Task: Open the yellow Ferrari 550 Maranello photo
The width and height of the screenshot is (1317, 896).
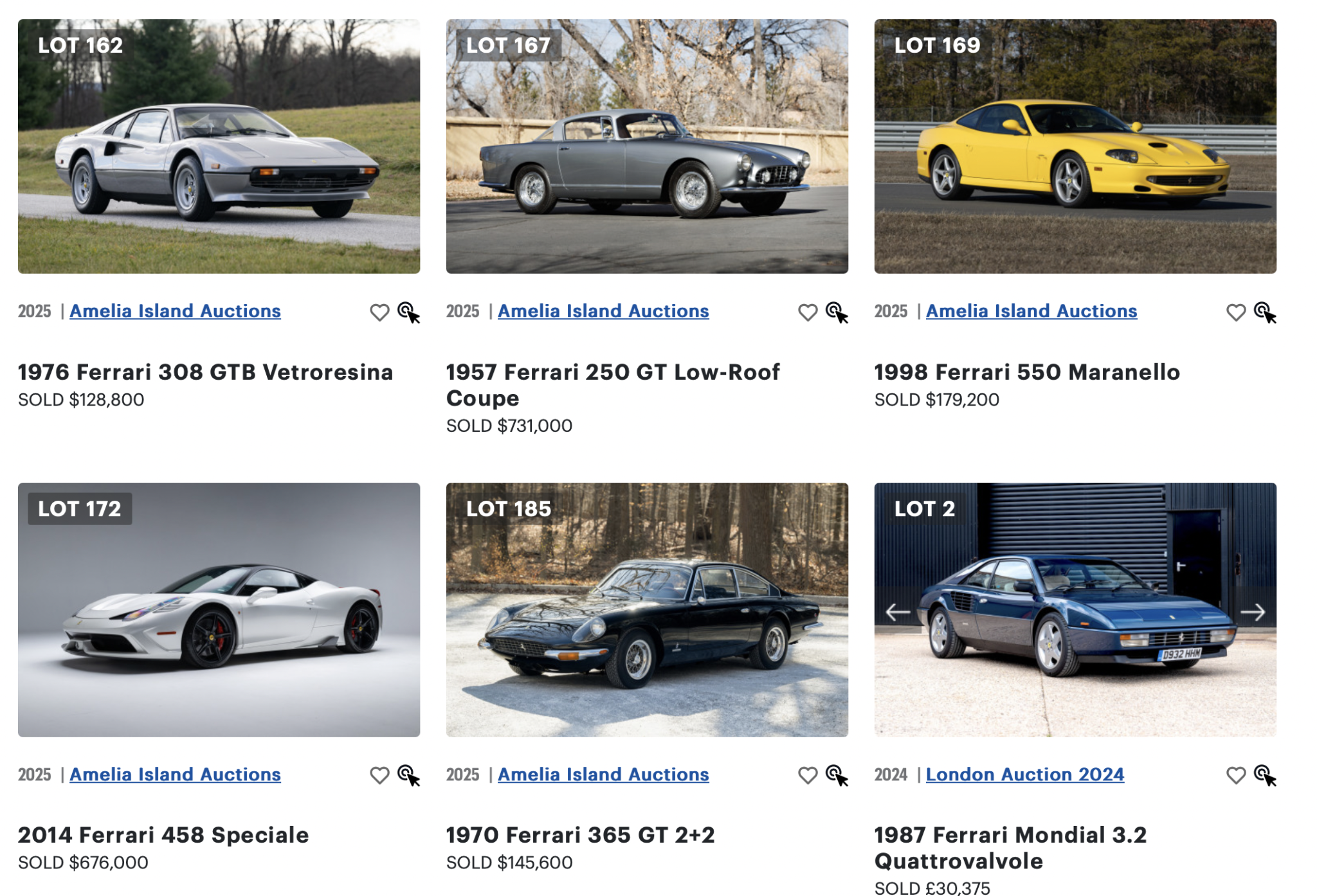Action: [1075, 147]
